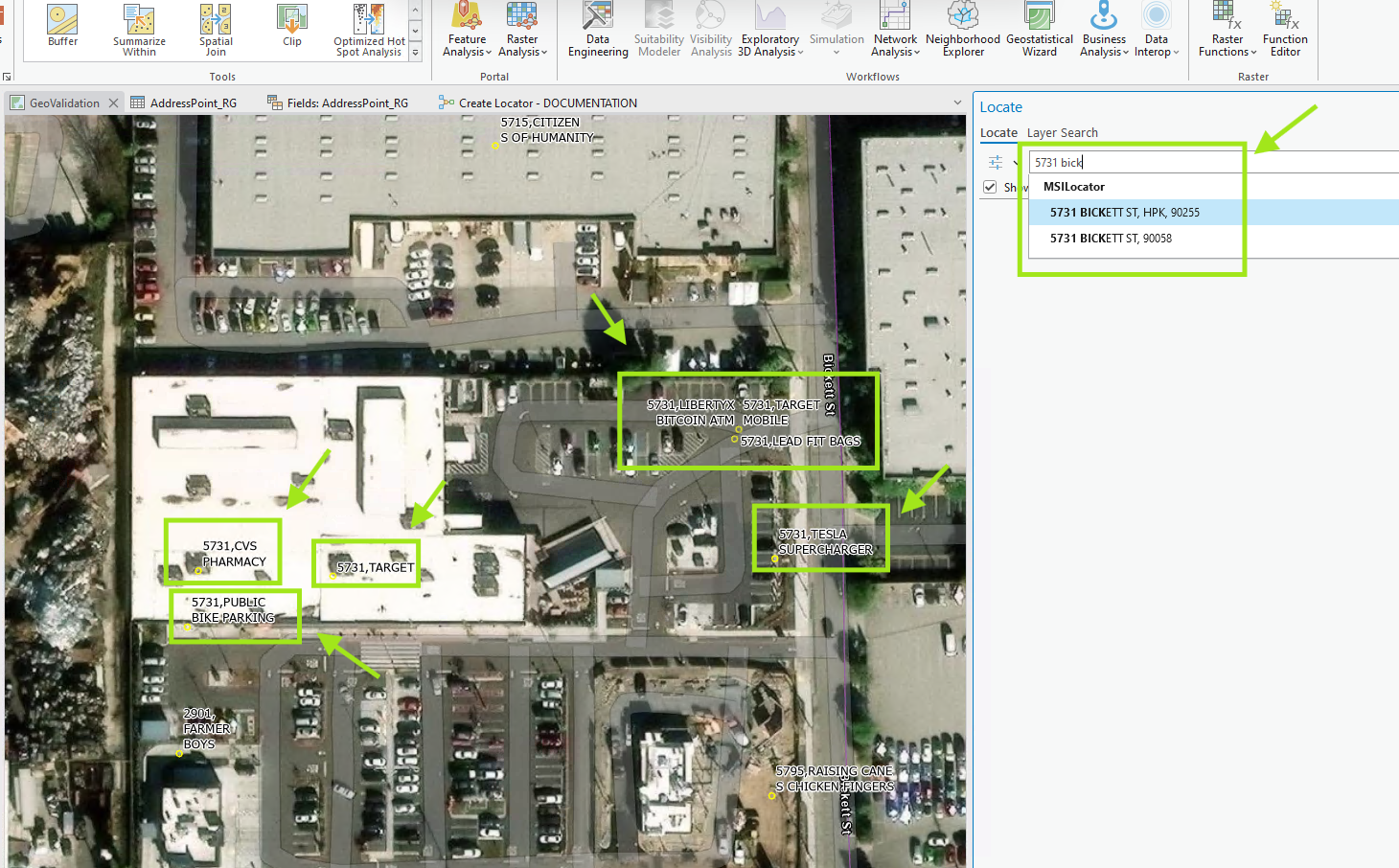The height and width of the screenshot is (868, 1399).
Task: Click Visibility Analysis icon
Action: (x=711, y=17)
